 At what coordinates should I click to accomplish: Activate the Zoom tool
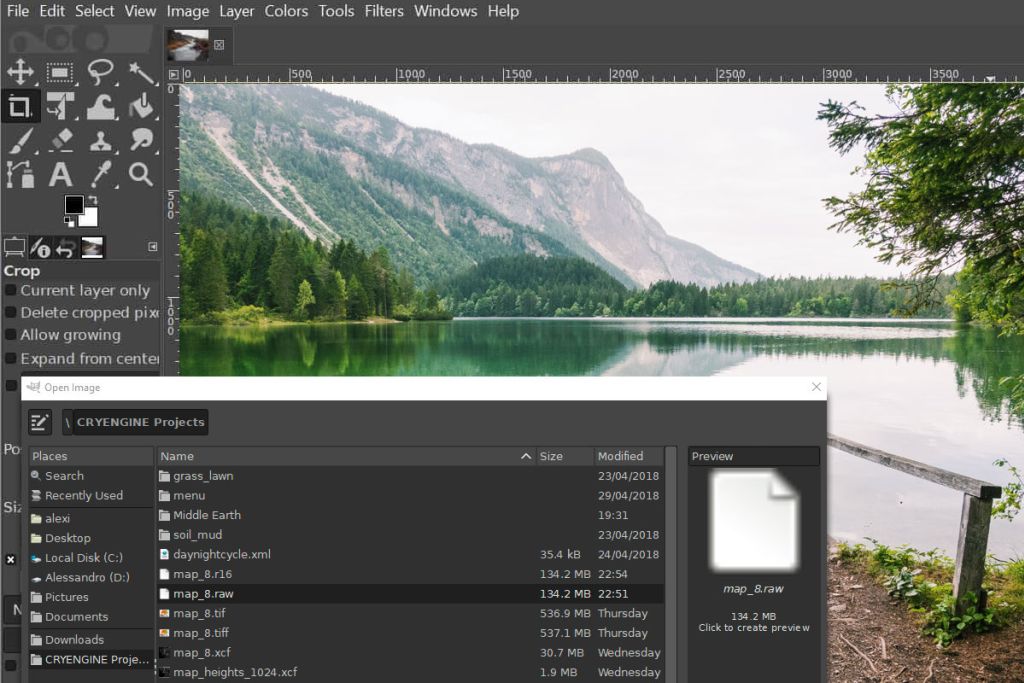(x=143, y=174)
